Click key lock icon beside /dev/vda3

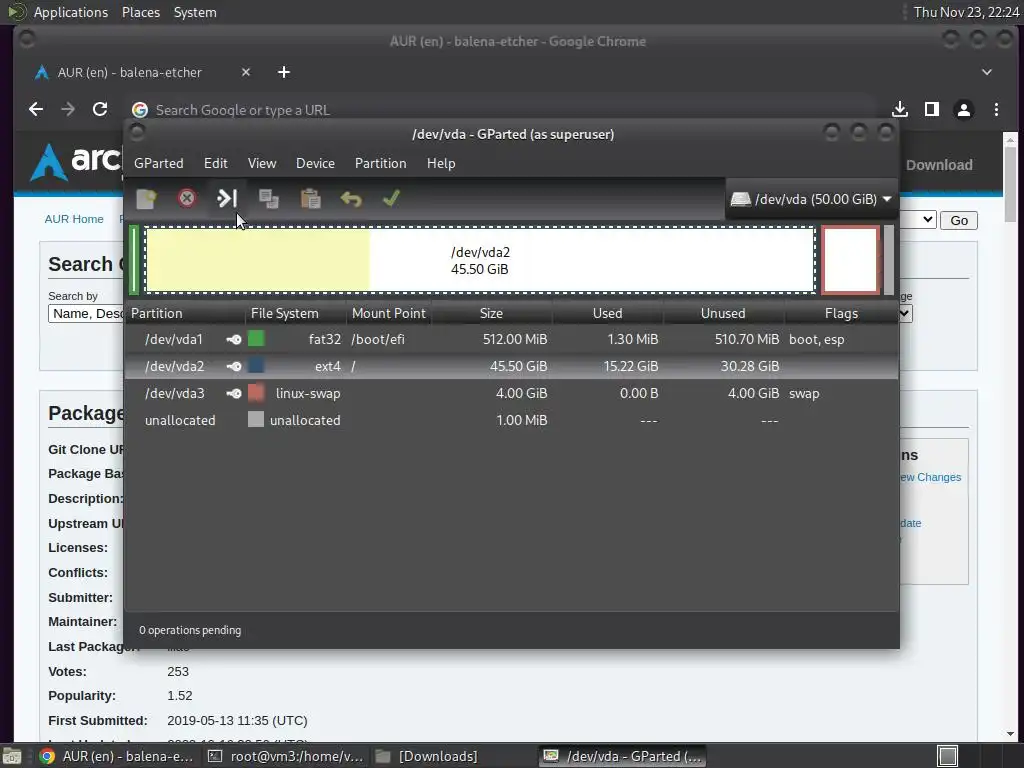click(234, 393)
